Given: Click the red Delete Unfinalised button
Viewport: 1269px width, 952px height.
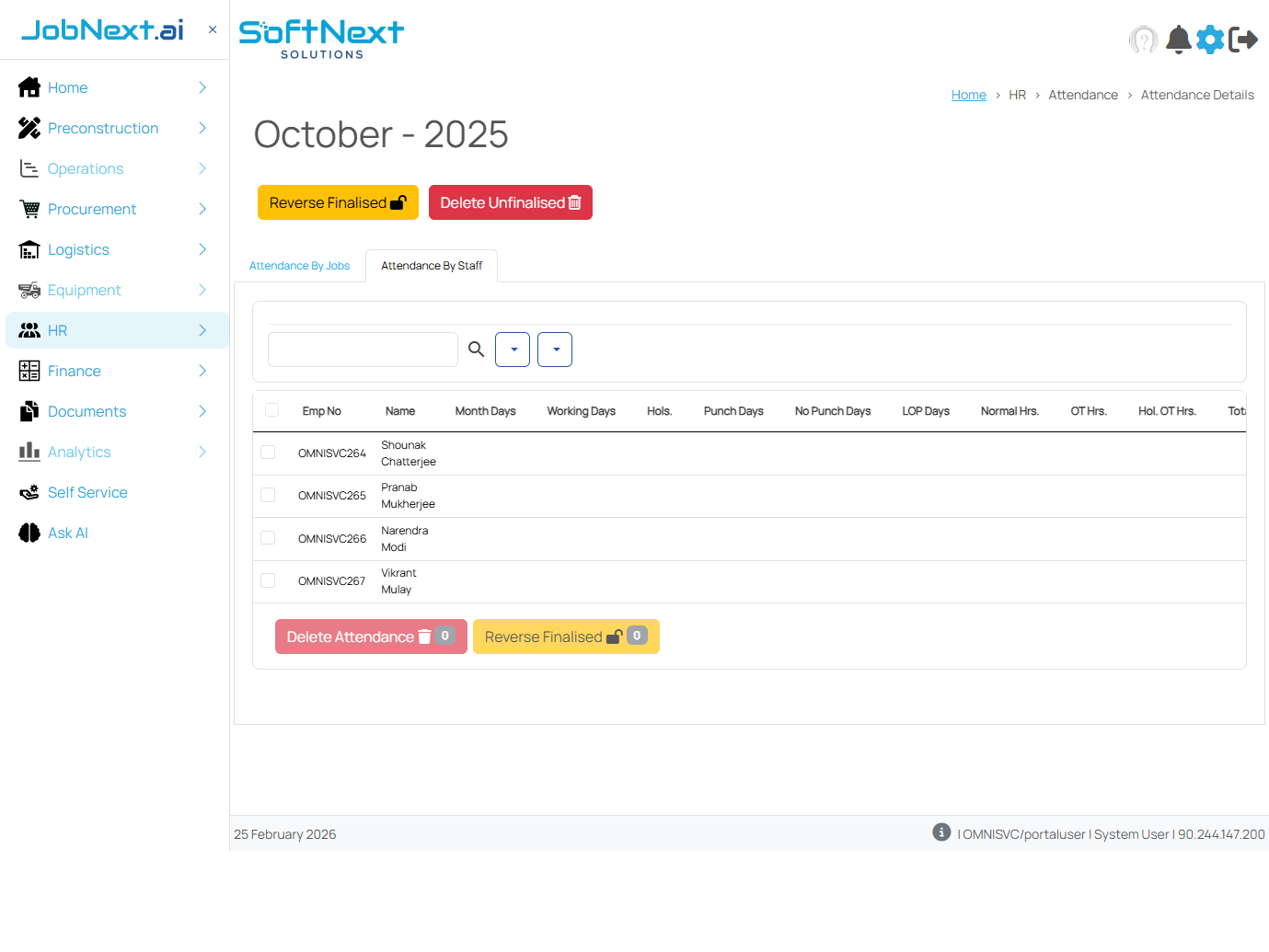Looking at the screenshot, I should 510,202.
